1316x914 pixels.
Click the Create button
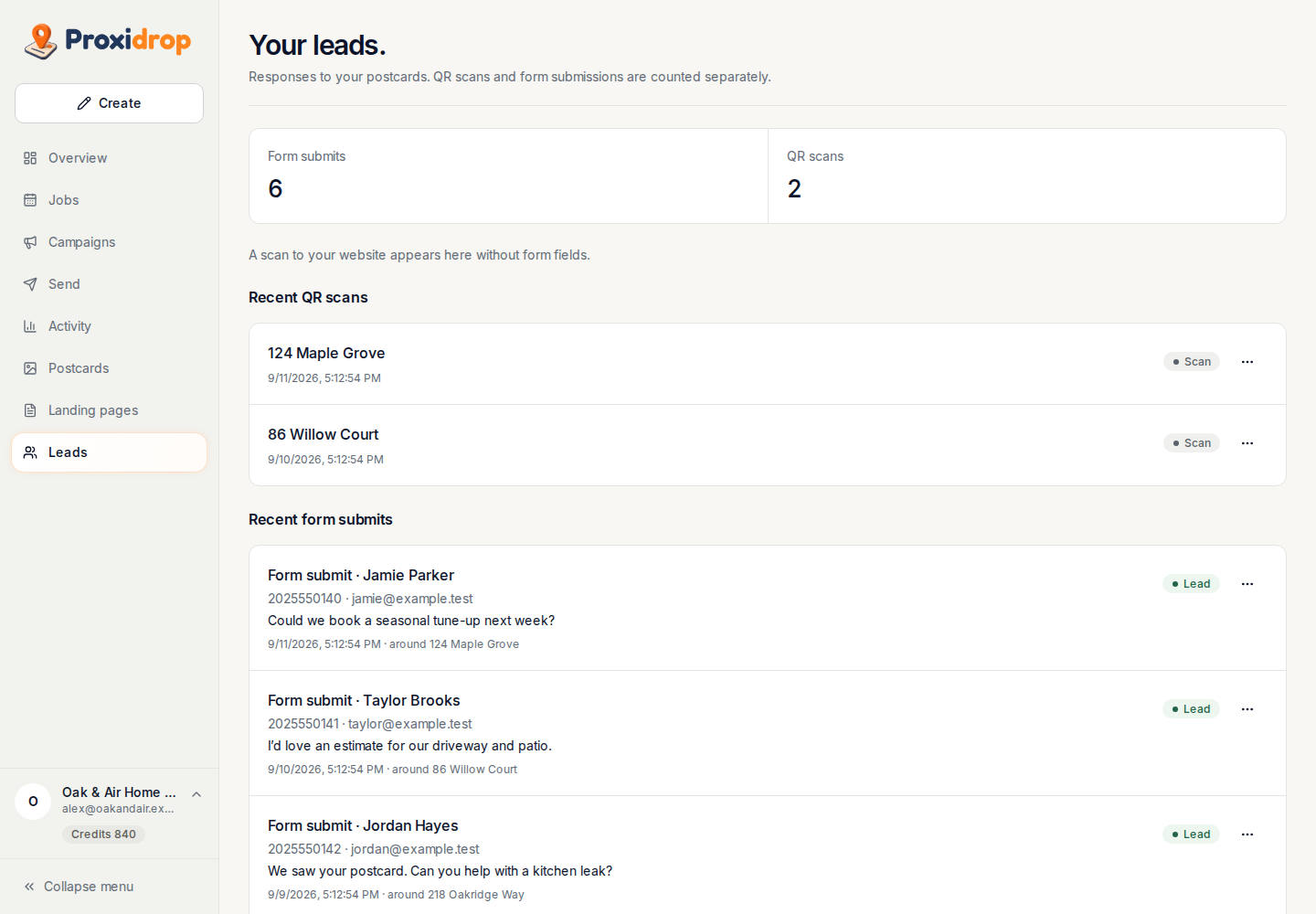click(109, 103)
